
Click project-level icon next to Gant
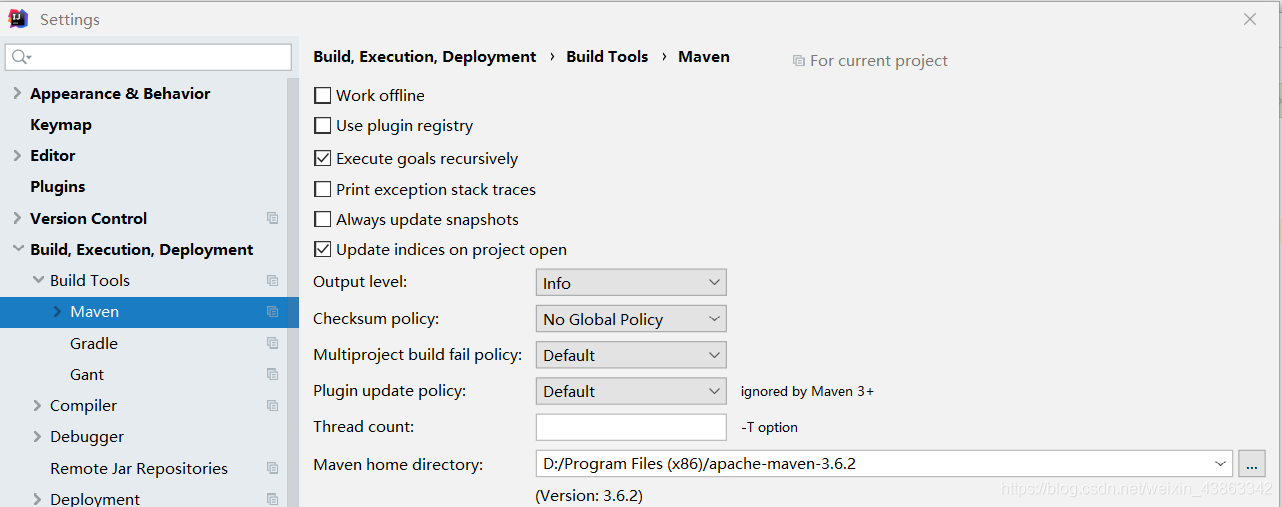(x=272, y=374)
